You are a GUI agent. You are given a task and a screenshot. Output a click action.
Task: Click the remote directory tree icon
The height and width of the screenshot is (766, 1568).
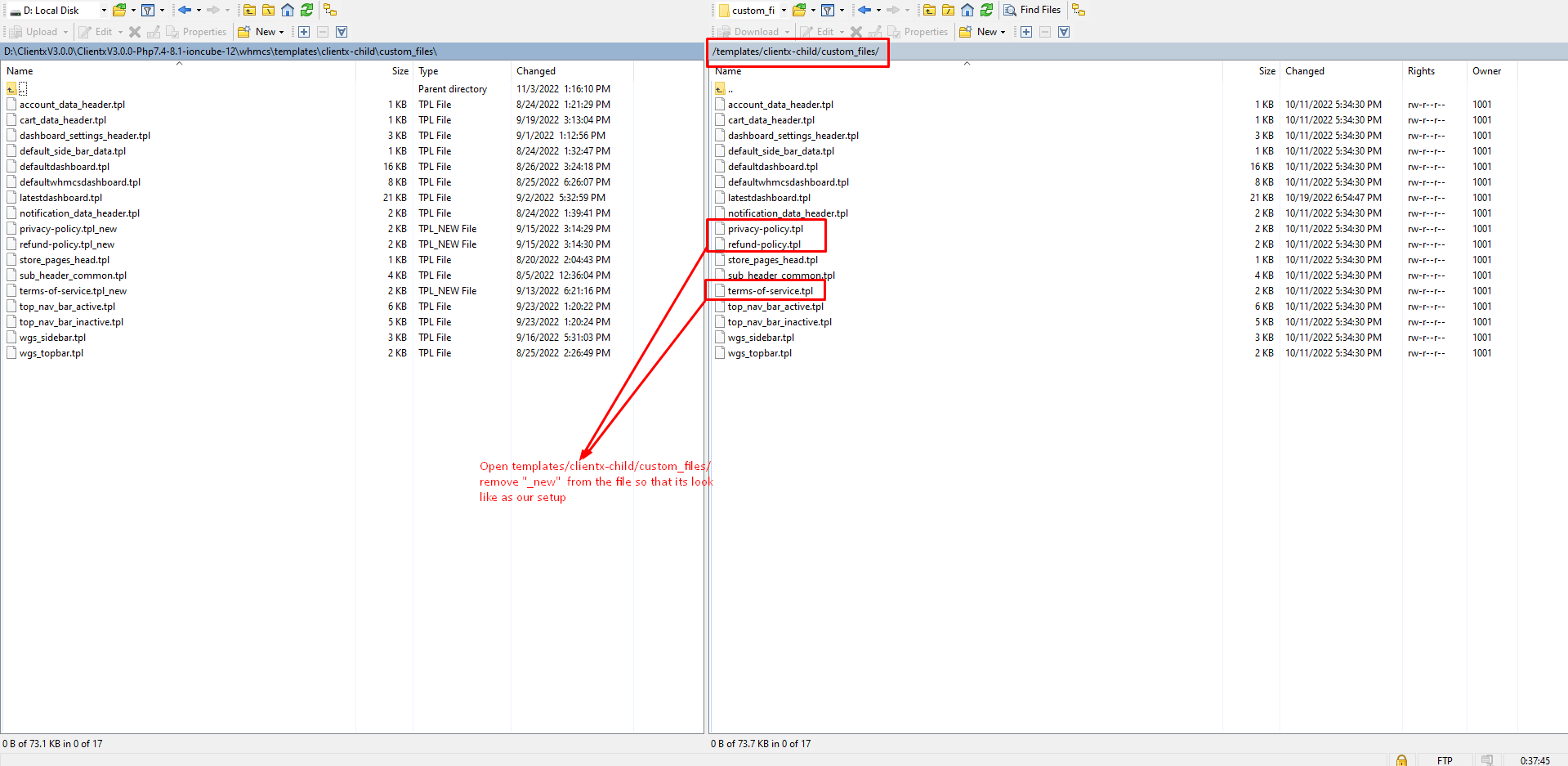point(1079,10)
